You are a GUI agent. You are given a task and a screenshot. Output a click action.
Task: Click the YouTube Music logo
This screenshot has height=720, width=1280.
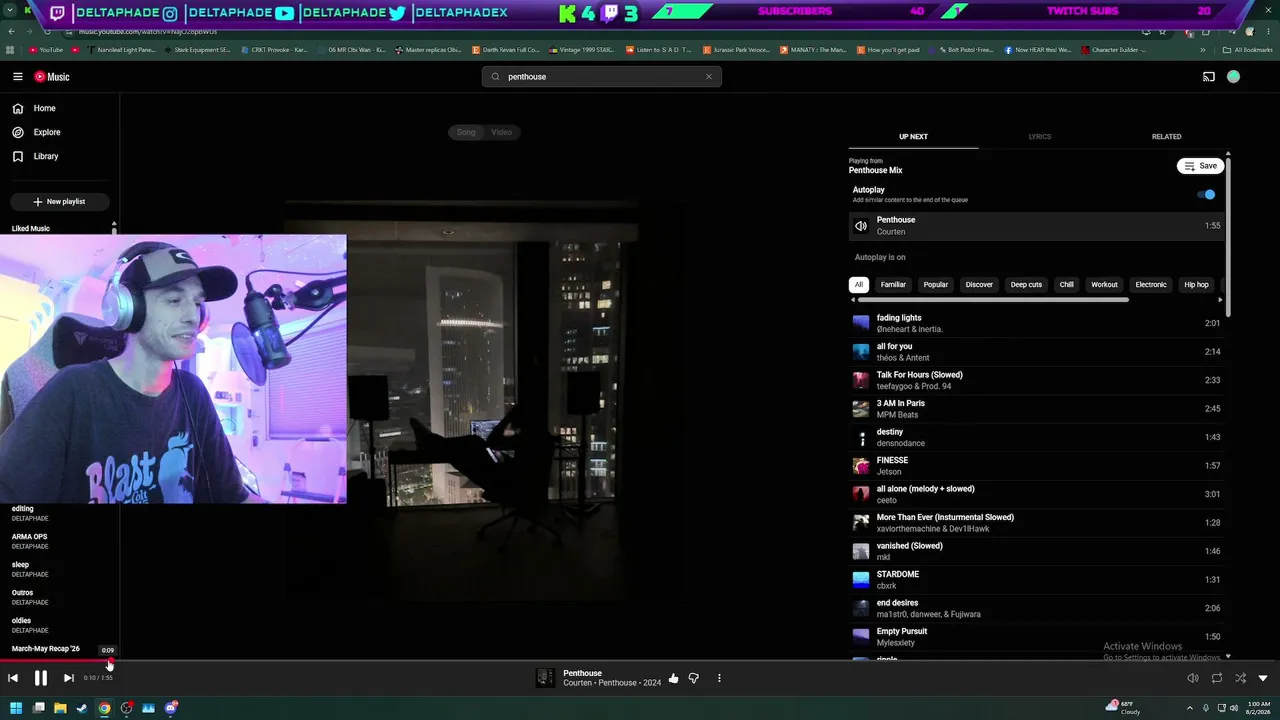pyautogui.click(x=52, y=77)
